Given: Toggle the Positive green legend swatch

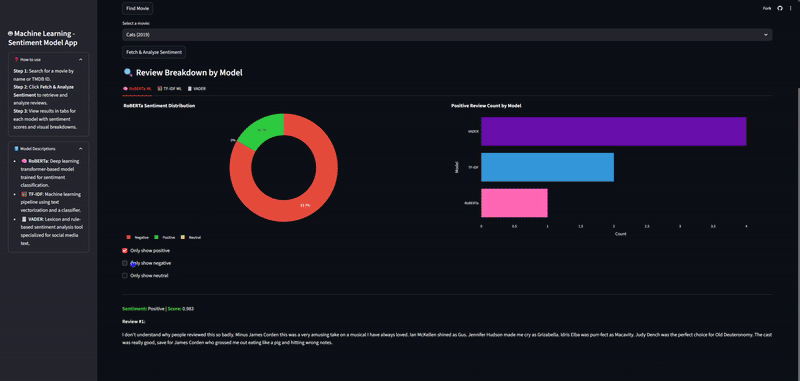Looking at the screenshot, I should (x=156, y=237).
